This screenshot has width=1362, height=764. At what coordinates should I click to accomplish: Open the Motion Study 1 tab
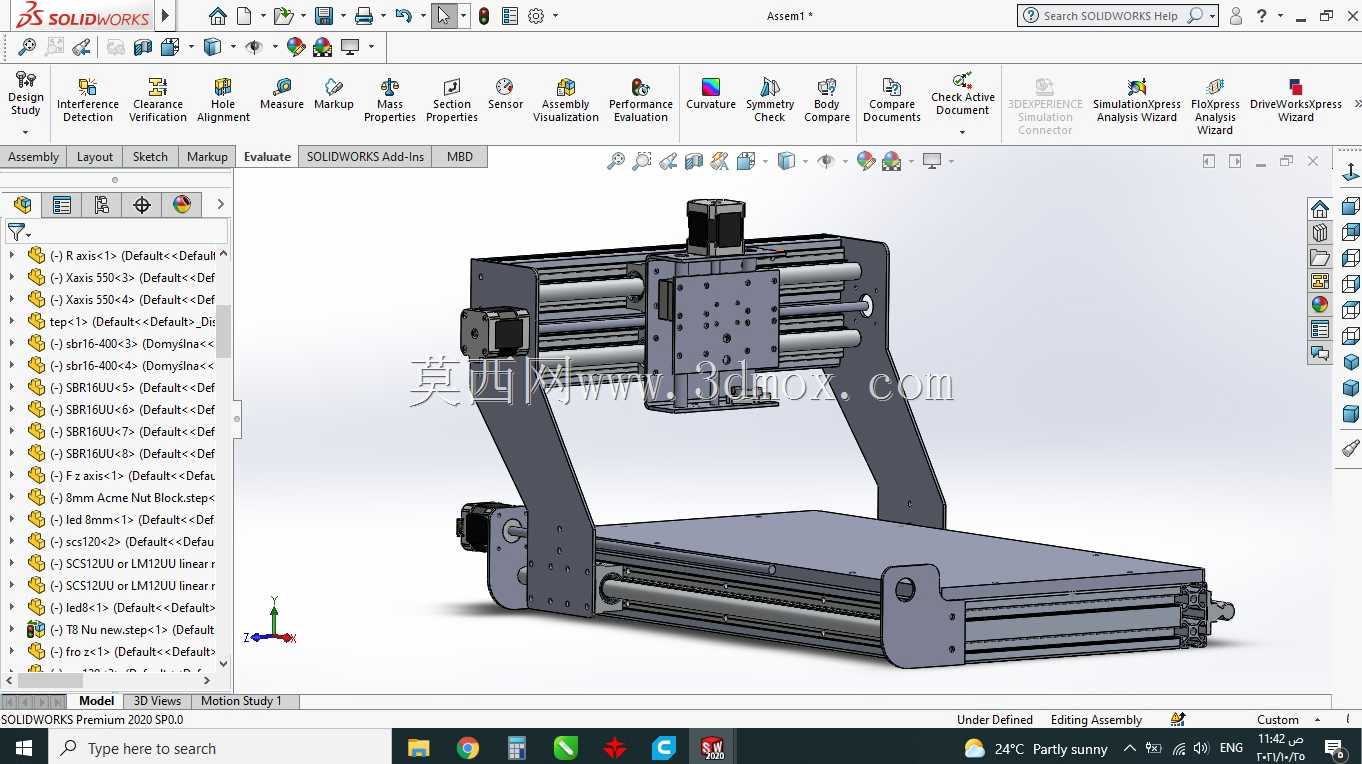pyautogui.click(x=241, y=701)
